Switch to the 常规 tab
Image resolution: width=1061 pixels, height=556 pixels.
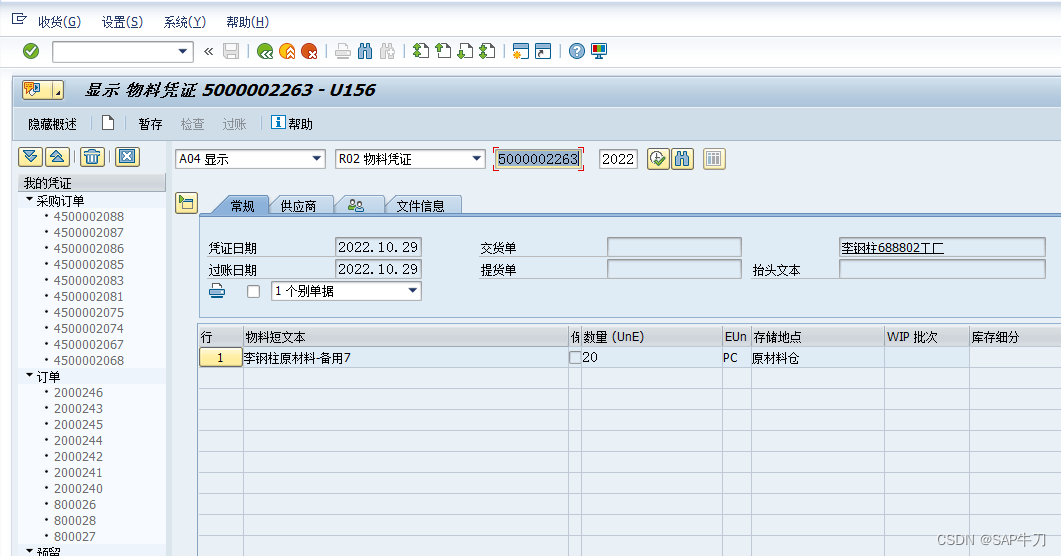242,206
